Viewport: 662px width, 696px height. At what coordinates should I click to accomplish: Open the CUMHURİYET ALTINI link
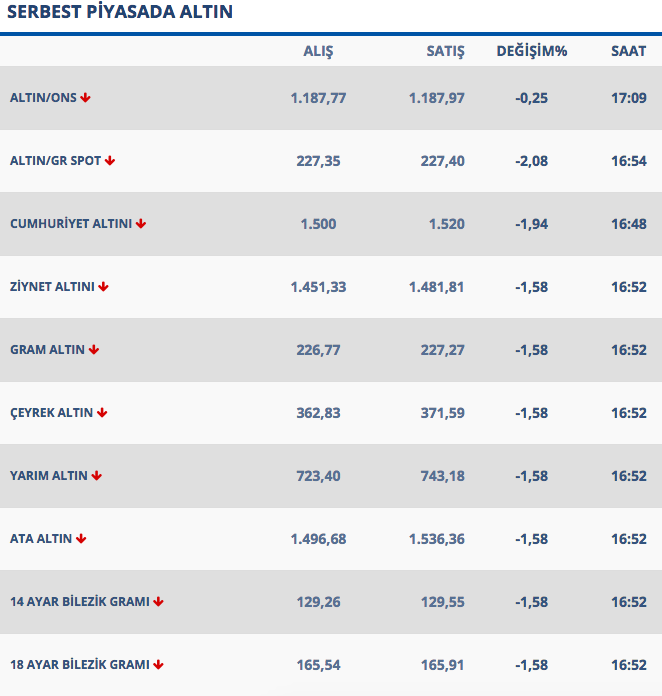pyautogui.click(x=70, y=224)
